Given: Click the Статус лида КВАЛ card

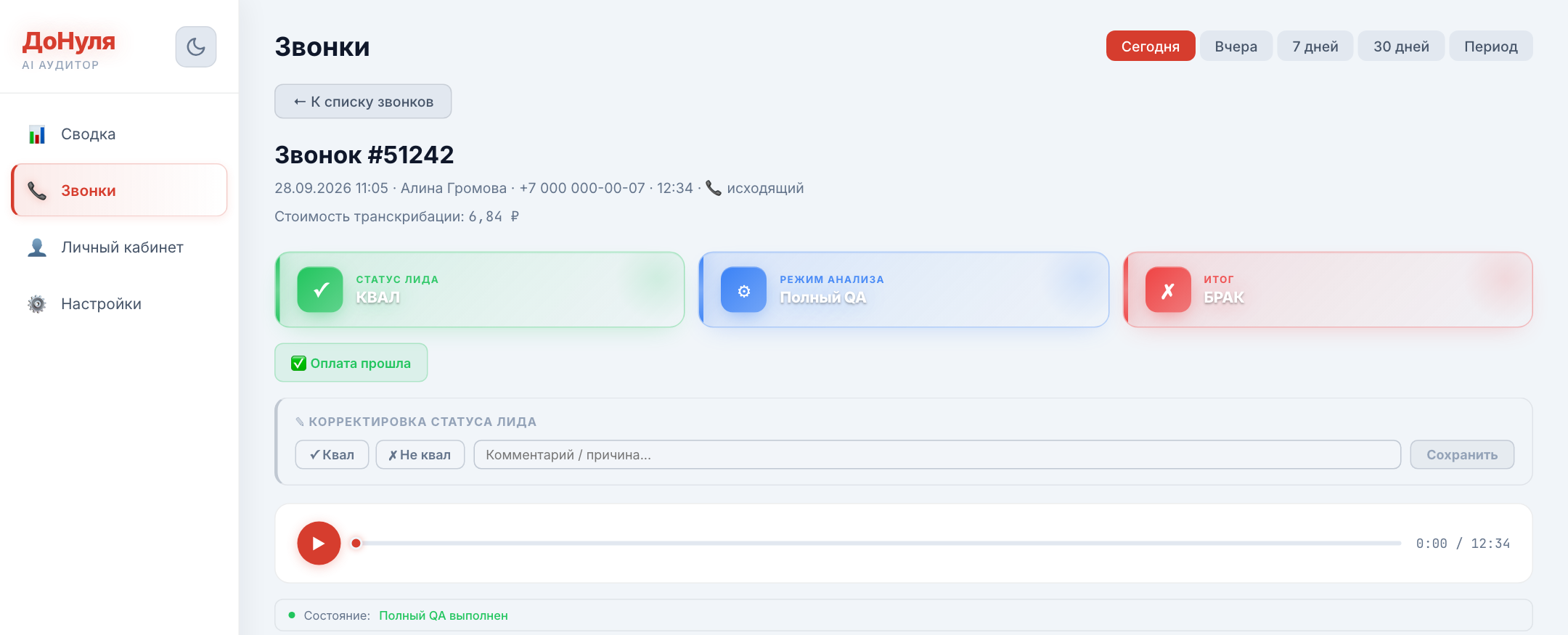Looking at the screenshot, I should click(480, 290).
